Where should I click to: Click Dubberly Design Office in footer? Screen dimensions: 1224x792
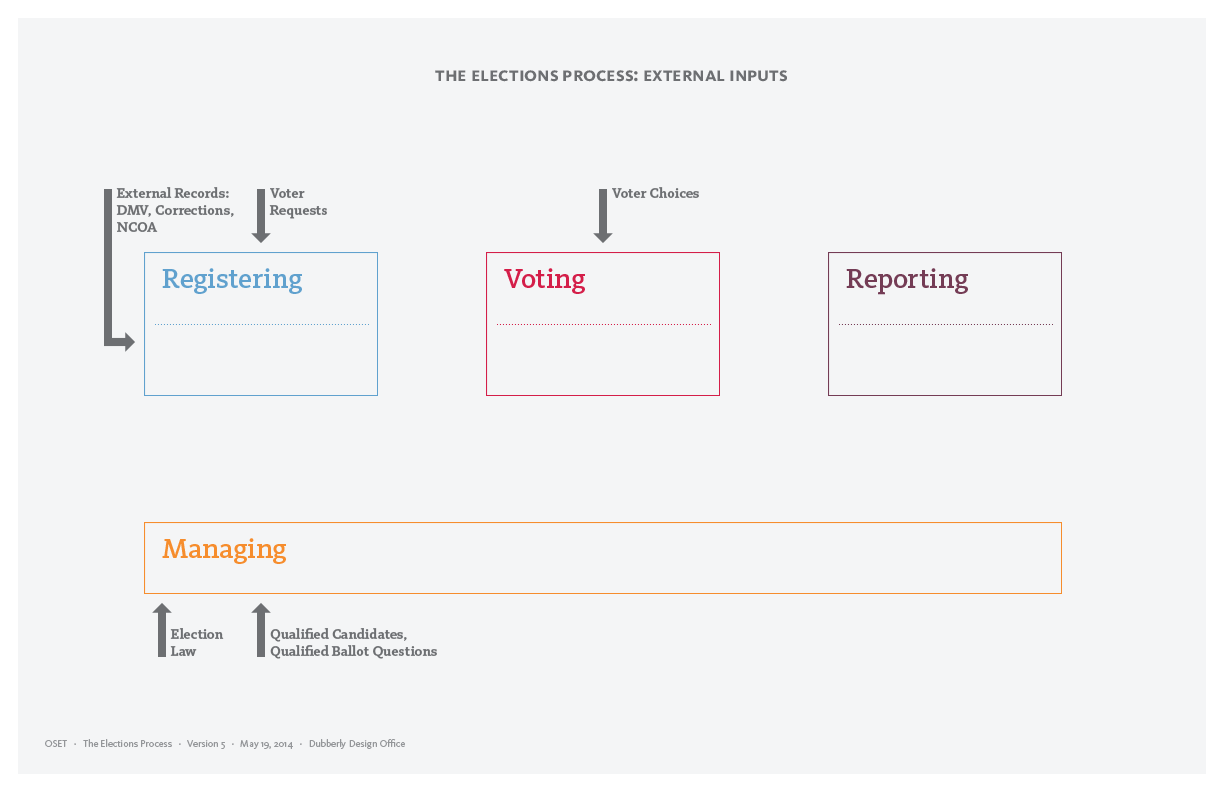click(x=357, y=744)
